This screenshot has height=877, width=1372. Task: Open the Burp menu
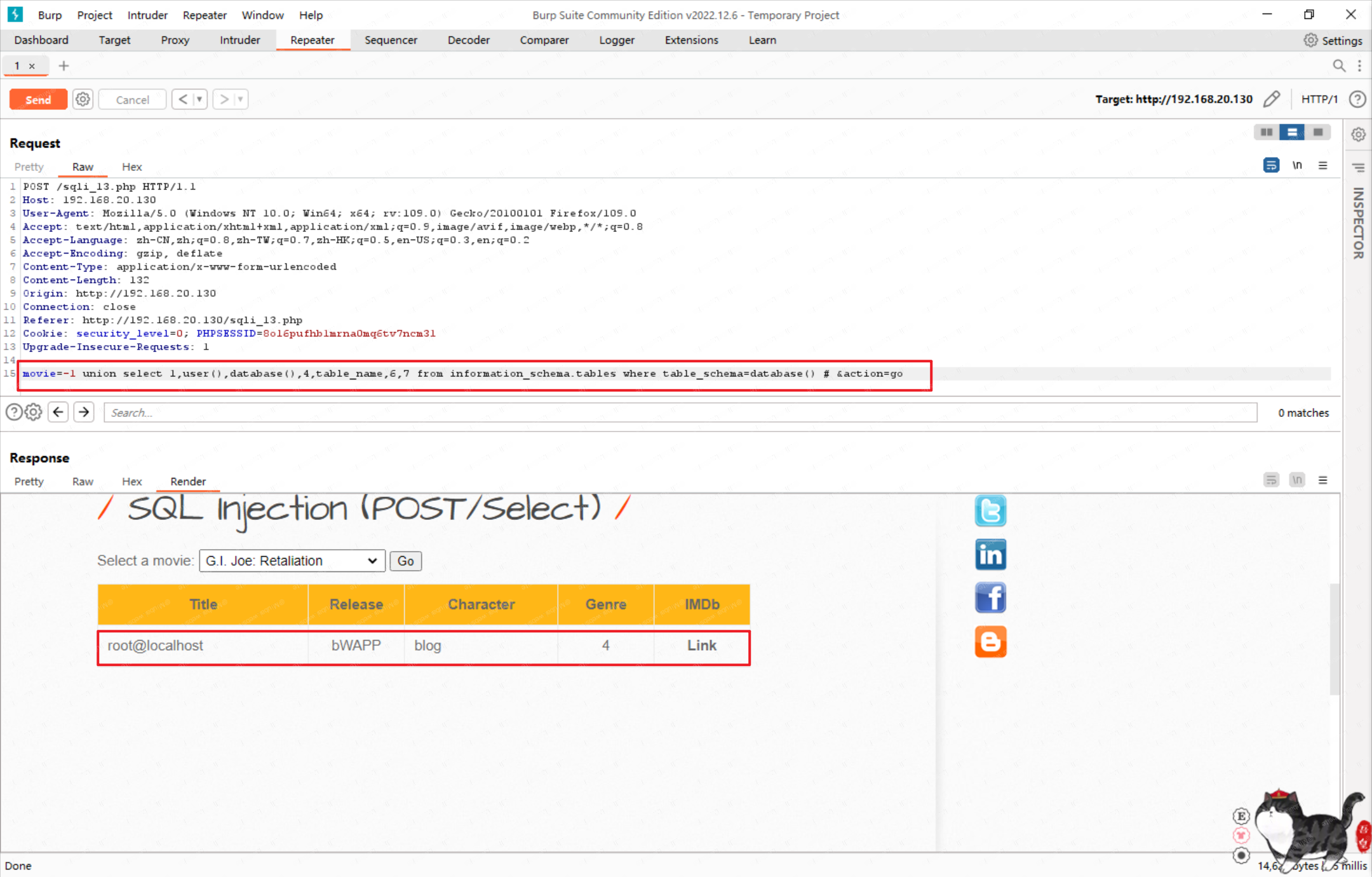pyautogui.click(x=50, y=15)
